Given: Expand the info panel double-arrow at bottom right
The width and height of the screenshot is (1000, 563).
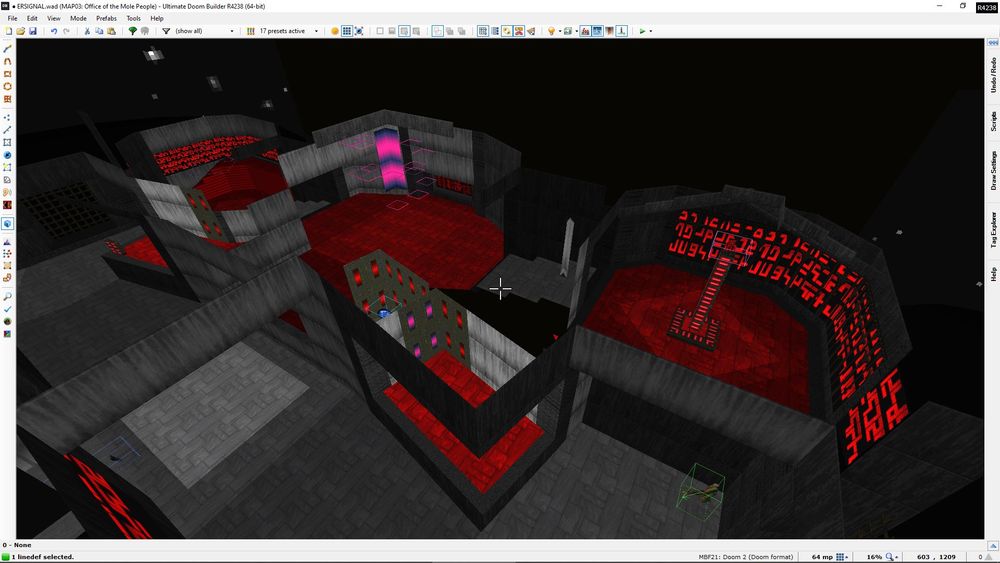Looking at the screenshot, I should (993, 546).
